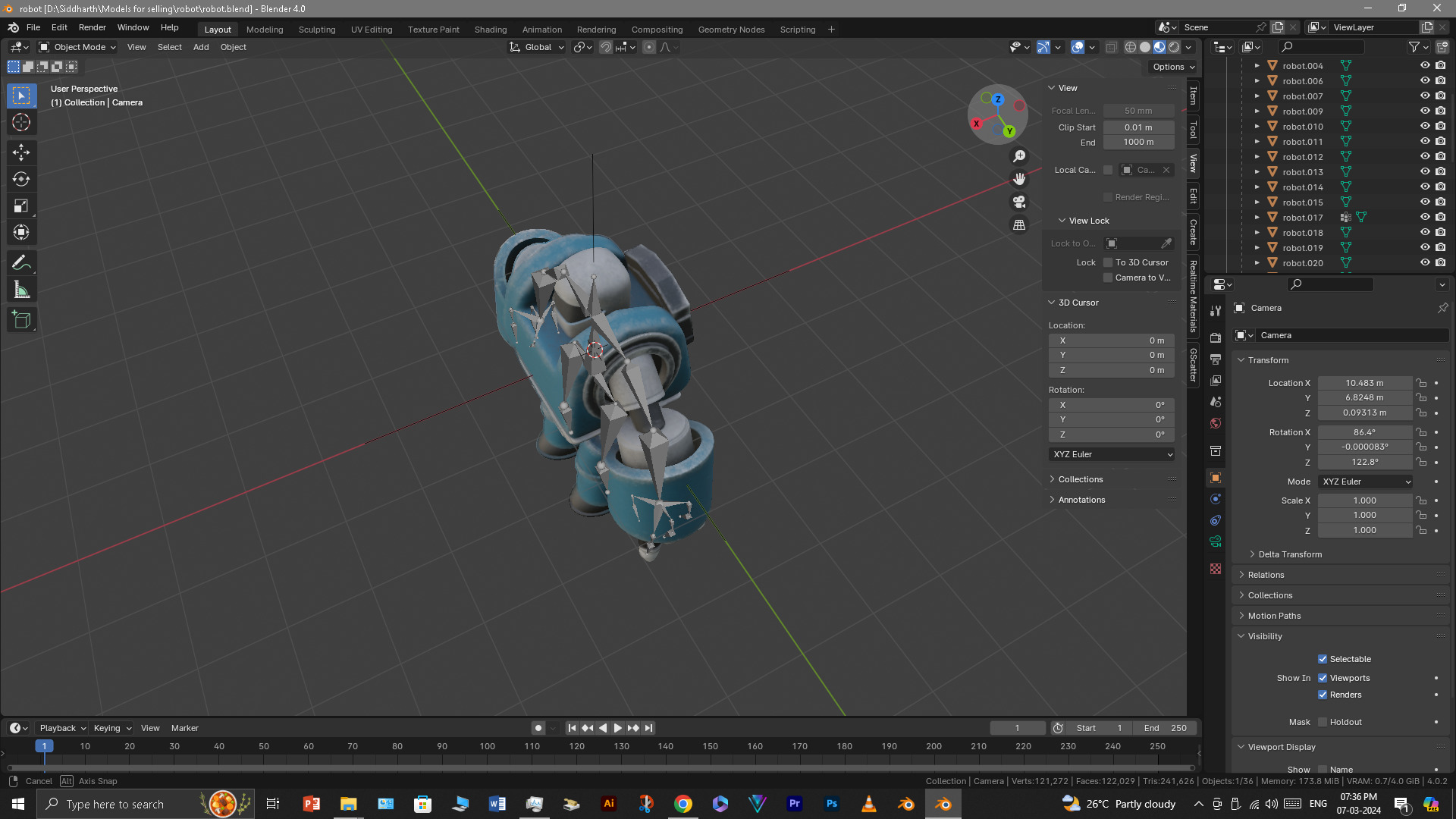Open the Object Mode dropdown

point(77,47)
